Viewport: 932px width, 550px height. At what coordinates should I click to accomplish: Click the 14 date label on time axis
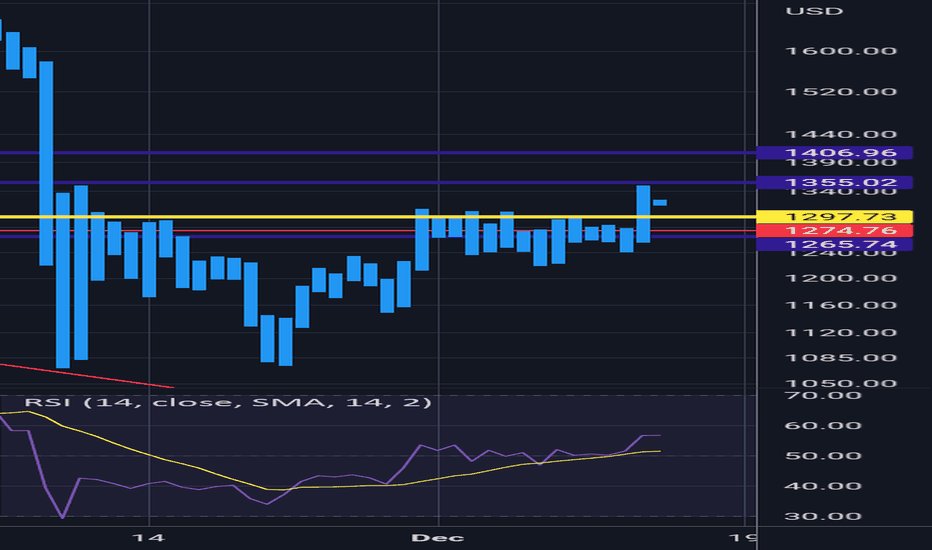(149, 538)
